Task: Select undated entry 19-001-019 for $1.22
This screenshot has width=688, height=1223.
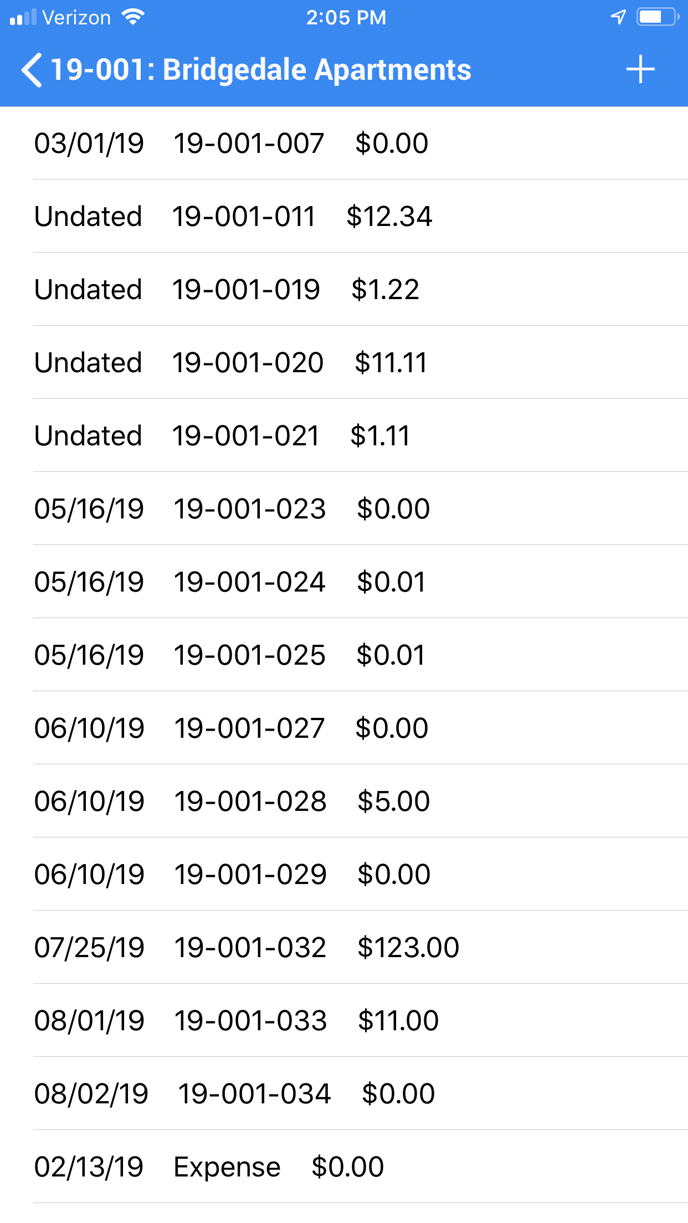Action: click(344, 289)
